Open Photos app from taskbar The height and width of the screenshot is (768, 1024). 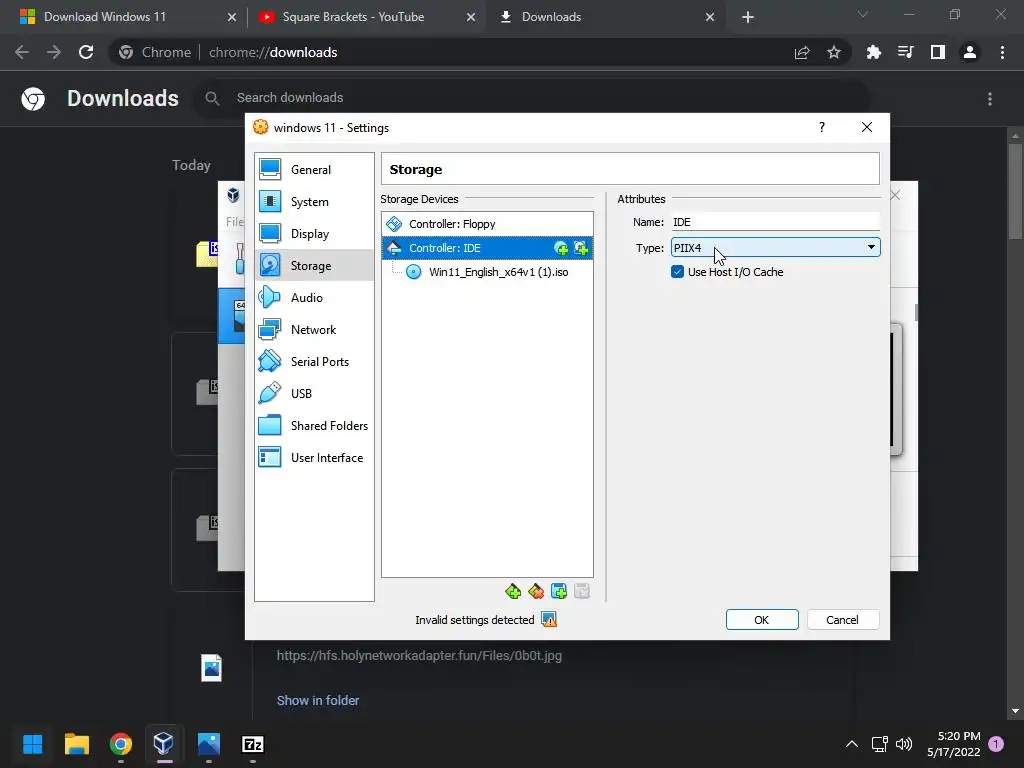208,744
